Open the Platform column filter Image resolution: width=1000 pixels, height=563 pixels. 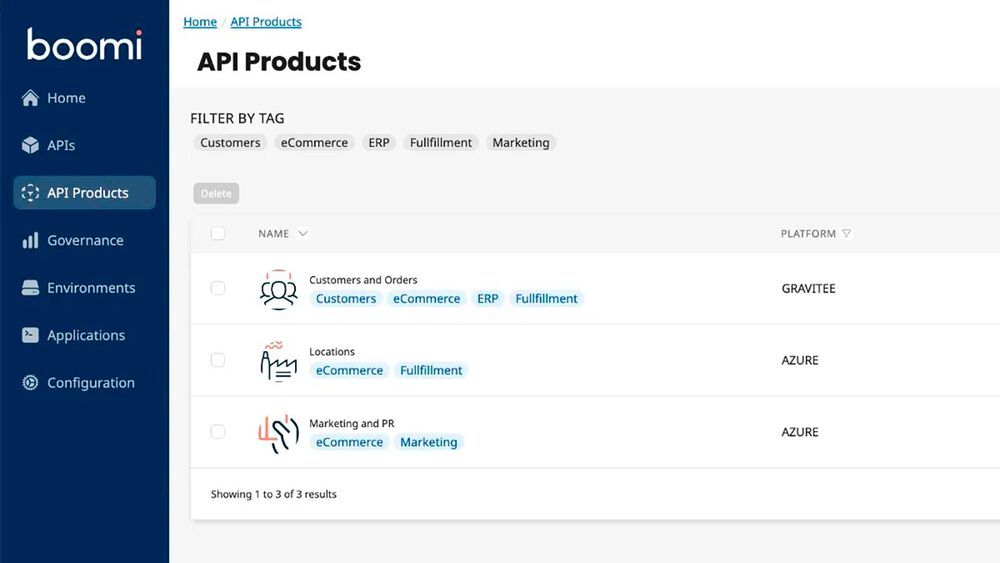(x=847, y=234)
